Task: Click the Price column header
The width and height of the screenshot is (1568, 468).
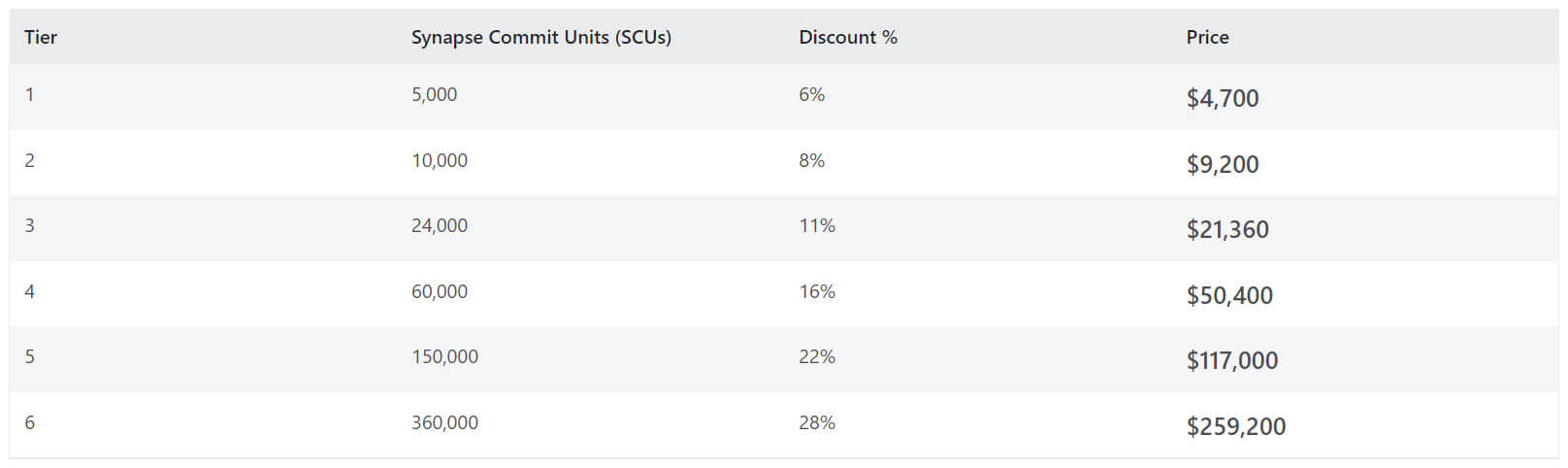Action: pyautogui.click(x=1207, y=37)
